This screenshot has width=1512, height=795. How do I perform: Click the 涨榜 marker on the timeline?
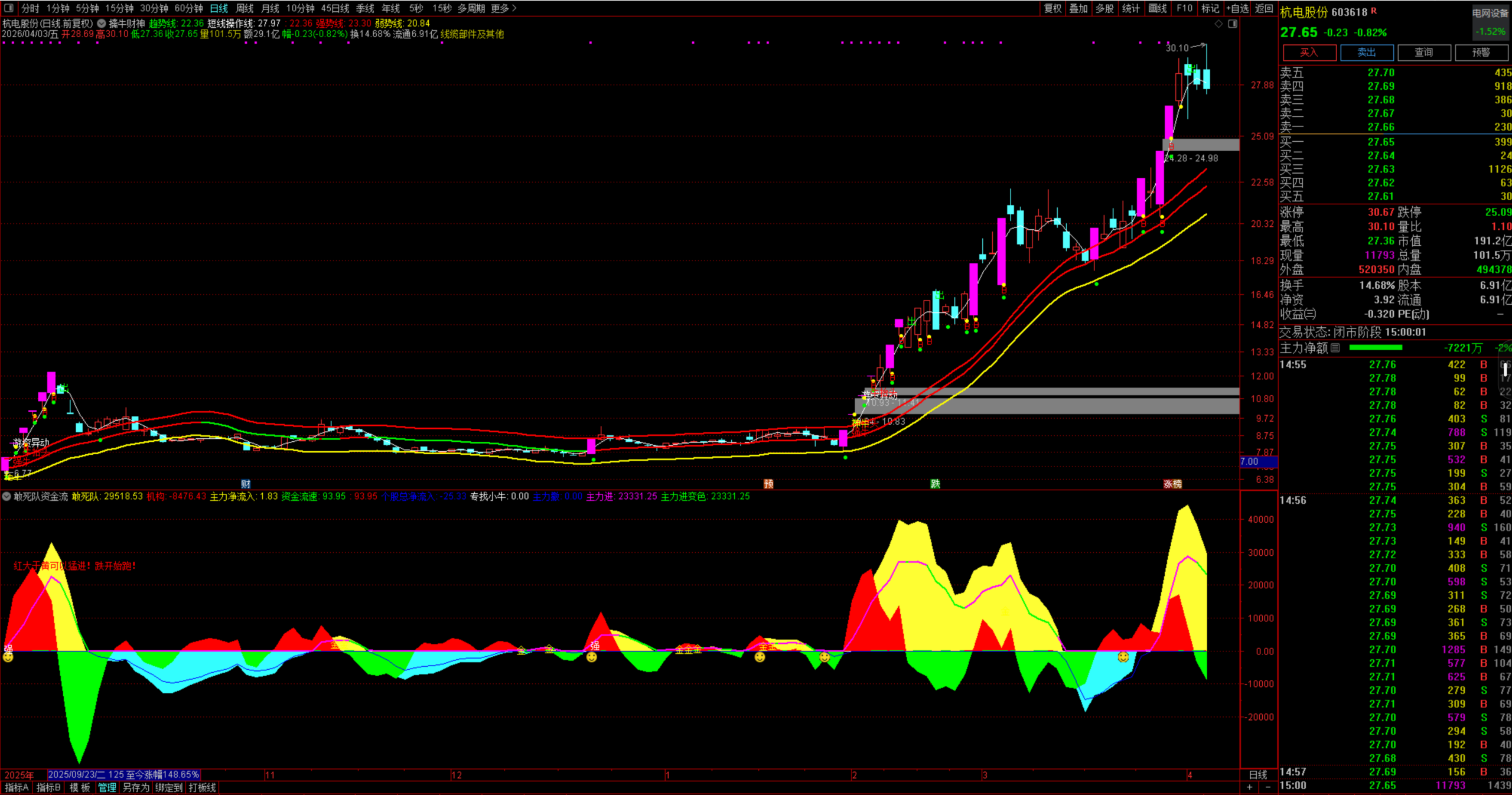(x=1172, y=484)
